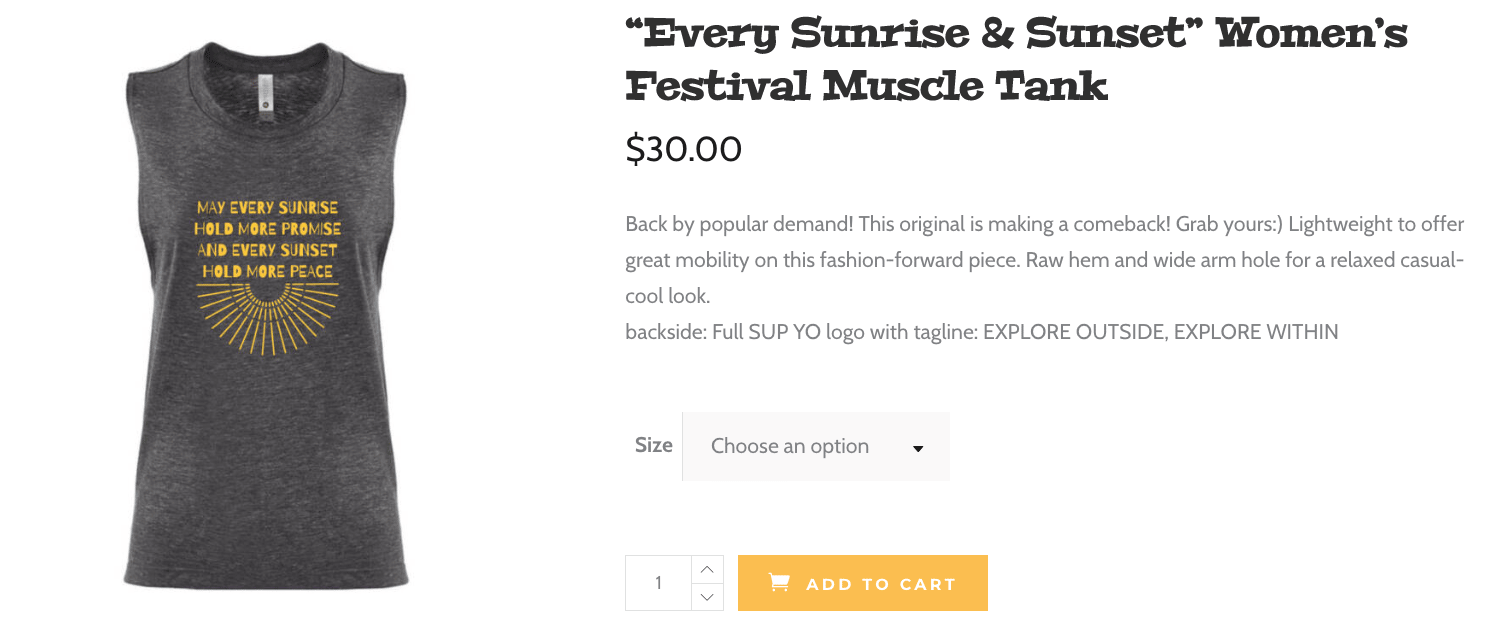Open the gray muscle tank product image
Viewport: 1504px width, 642px height.
tap(267, 315)
